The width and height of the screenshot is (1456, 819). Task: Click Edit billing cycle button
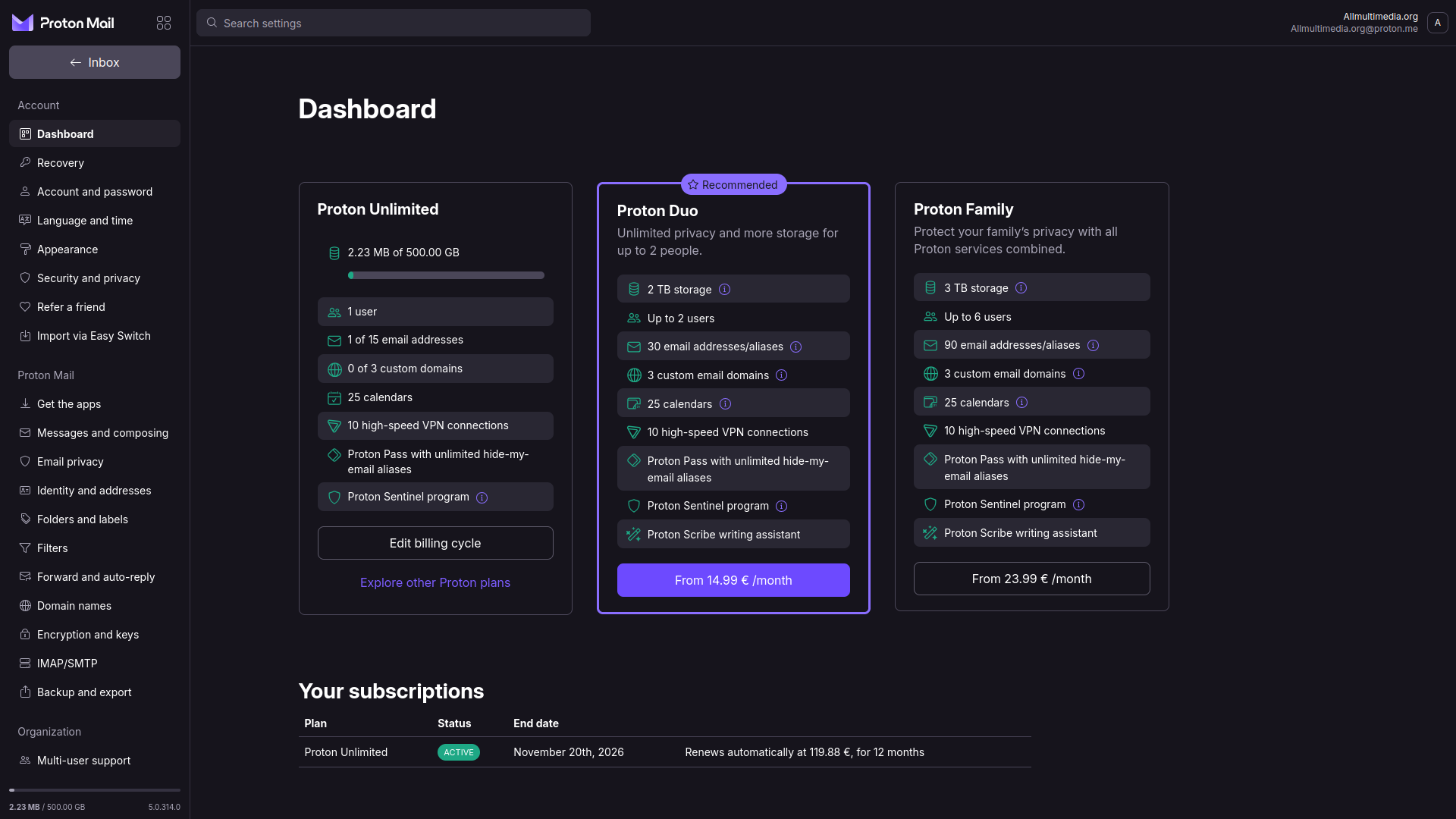(x=435, y=543)
